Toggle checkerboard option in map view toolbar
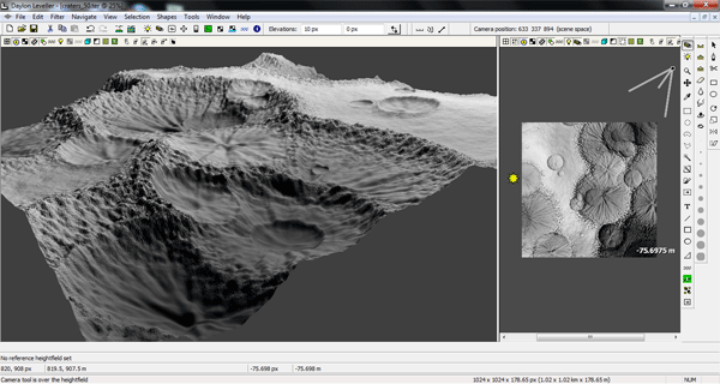 [532, 42]
